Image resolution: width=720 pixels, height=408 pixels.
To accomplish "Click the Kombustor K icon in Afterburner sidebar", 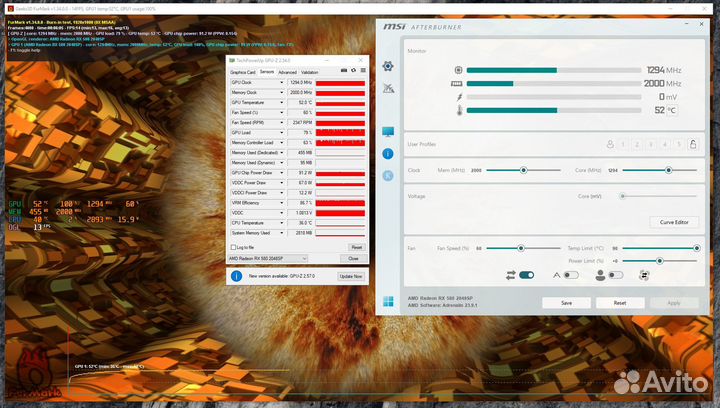I will 388,175.
